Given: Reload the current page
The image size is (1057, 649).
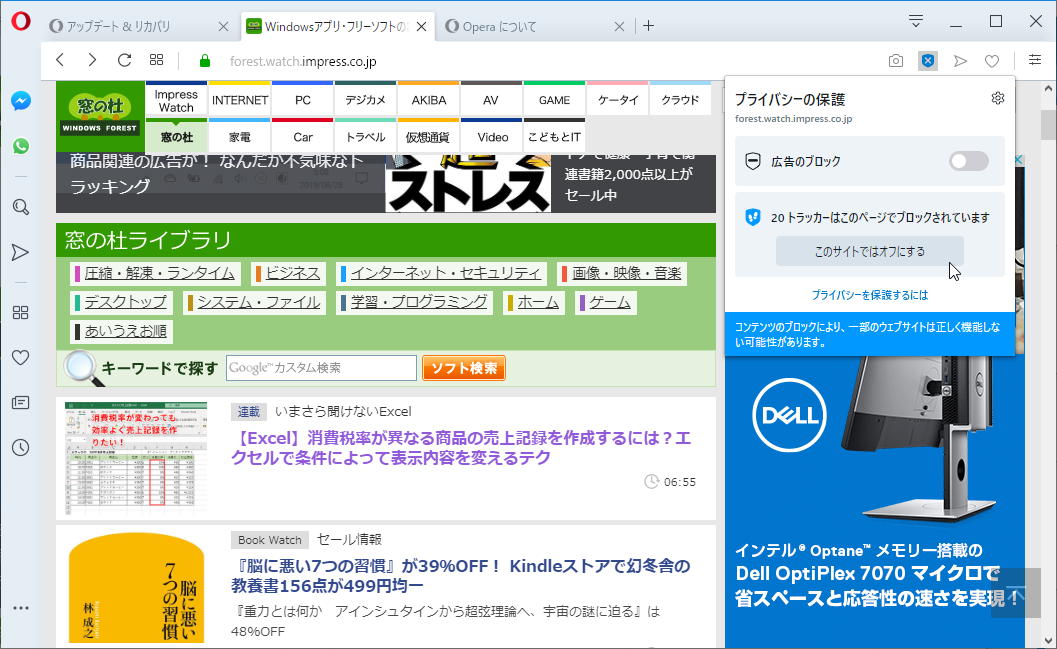Looking at the screenshot, I should tap(123, 60).
